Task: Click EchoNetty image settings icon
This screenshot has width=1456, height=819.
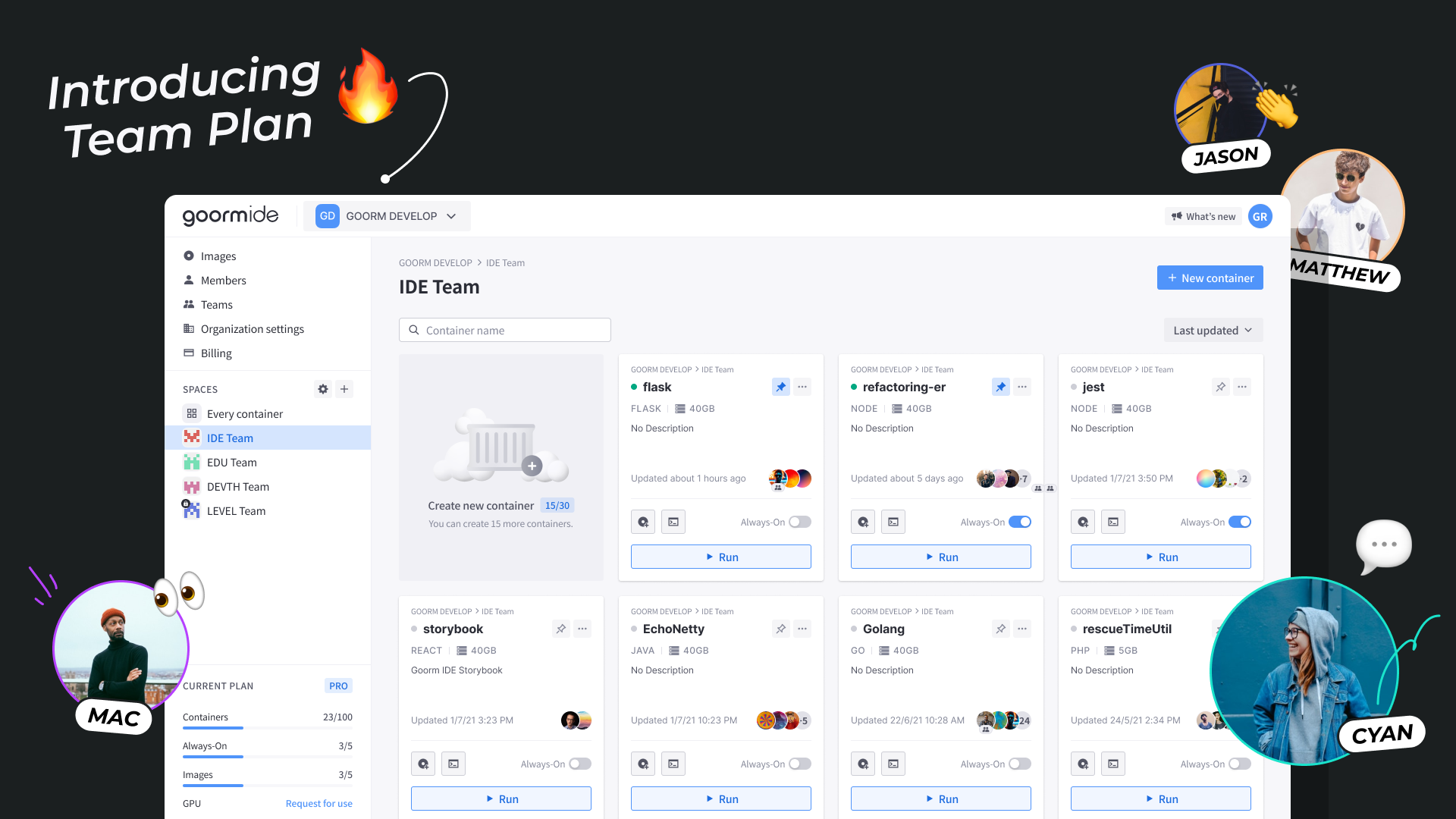Action: 643,764
